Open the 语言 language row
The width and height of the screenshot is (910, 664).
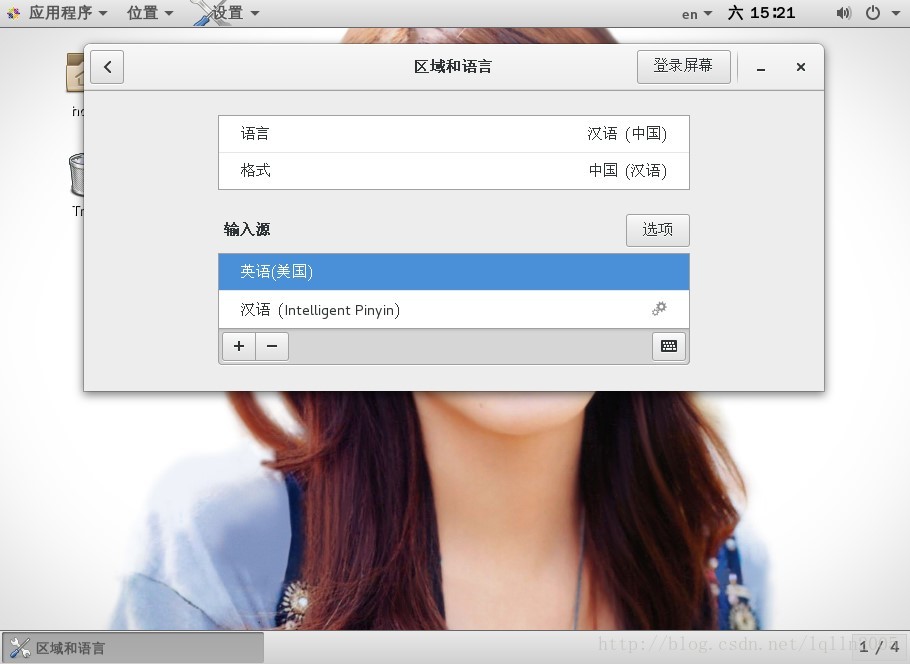tap(453, 133)
